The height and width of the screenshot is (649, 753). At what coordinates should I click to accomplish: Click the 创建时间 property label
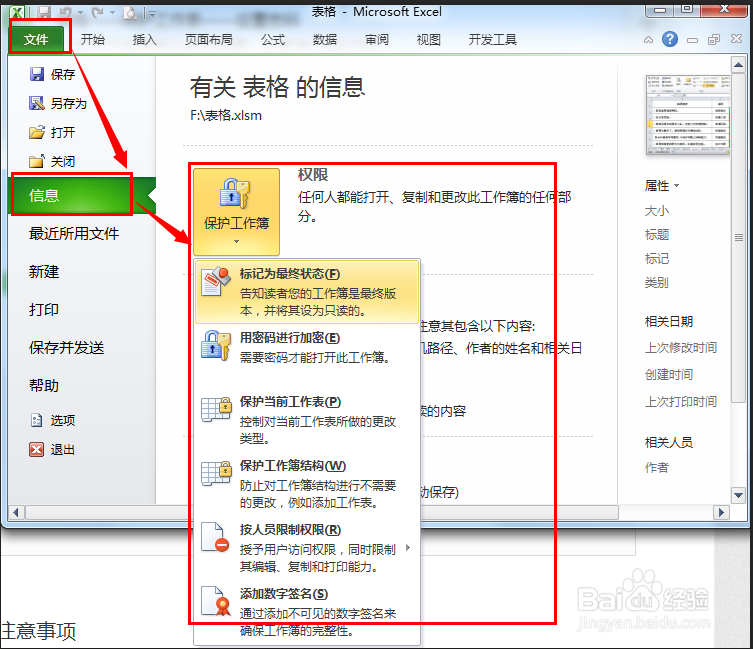669,374
